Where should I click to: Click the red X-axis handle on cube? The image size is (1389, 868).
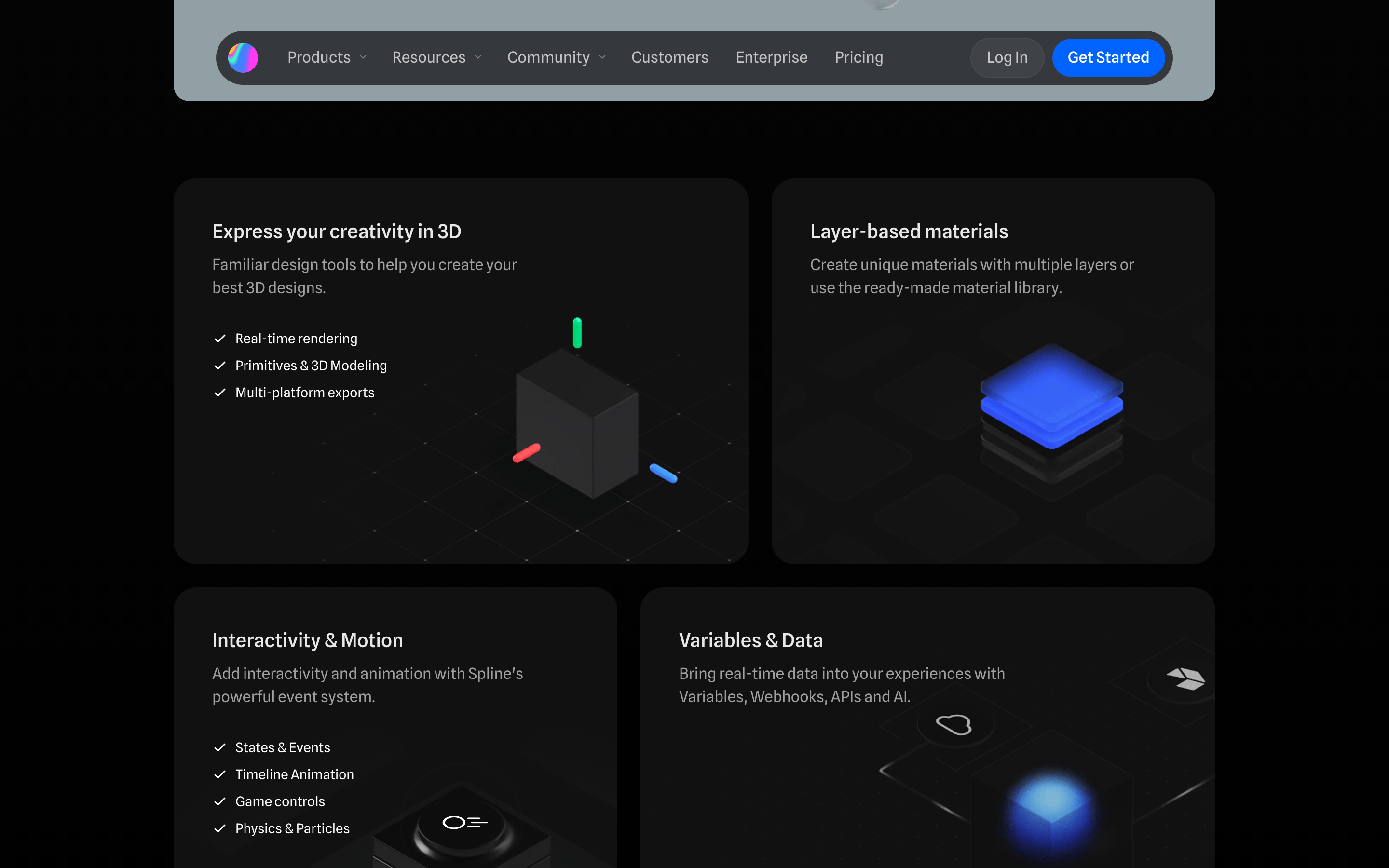(x=526, y=453)
